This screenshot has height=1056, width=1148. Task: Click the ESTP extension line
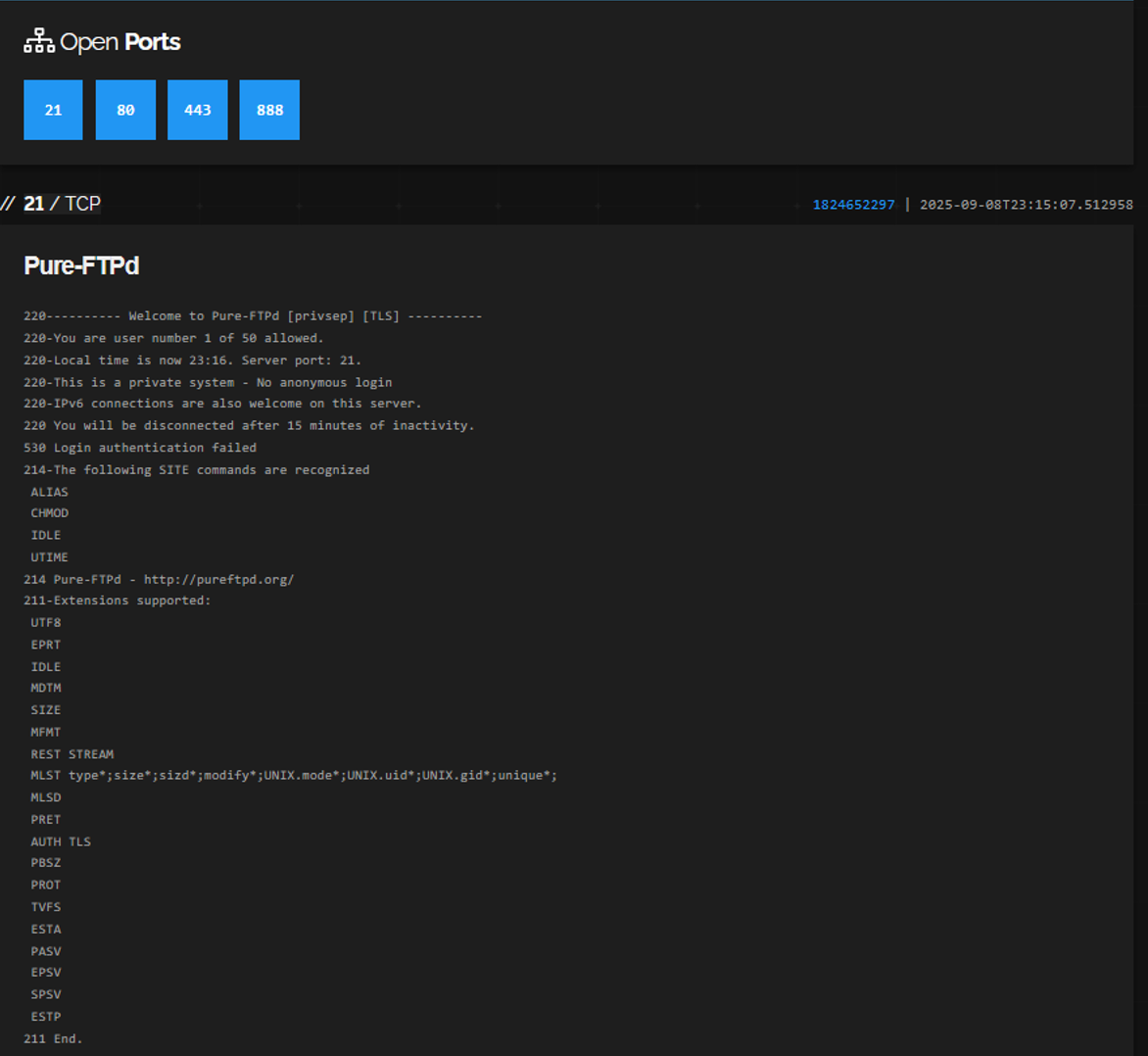pos(45,1016)
